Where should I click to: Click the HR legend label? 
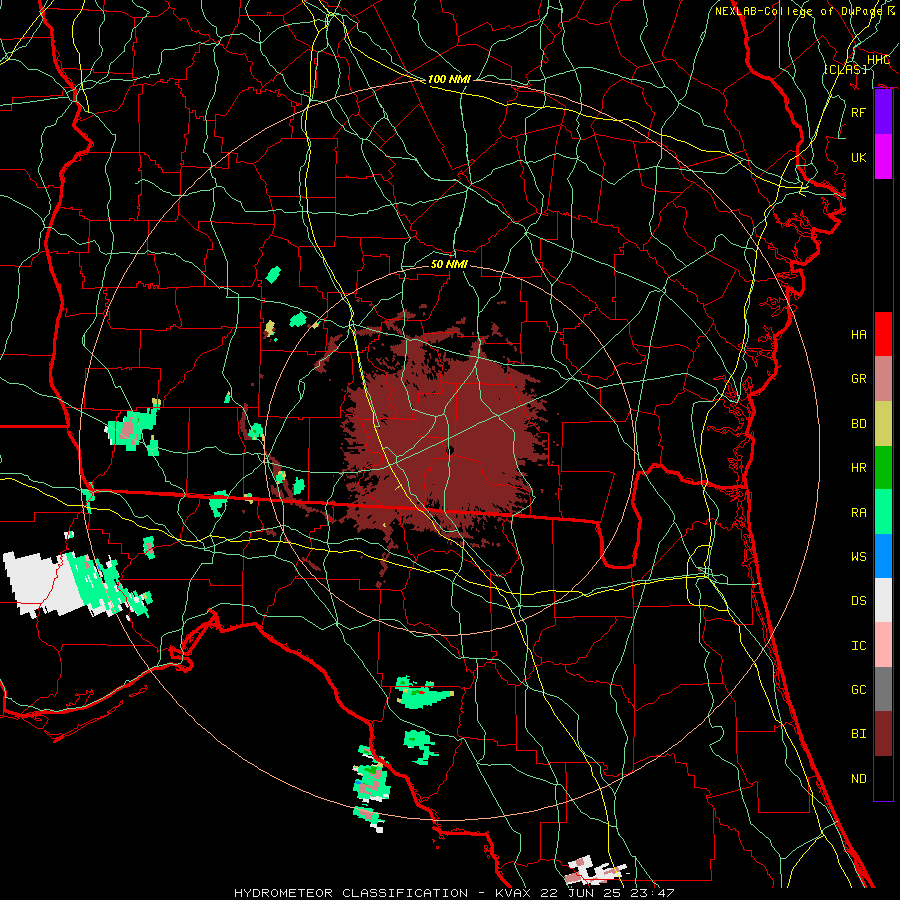tap(858, 468)
